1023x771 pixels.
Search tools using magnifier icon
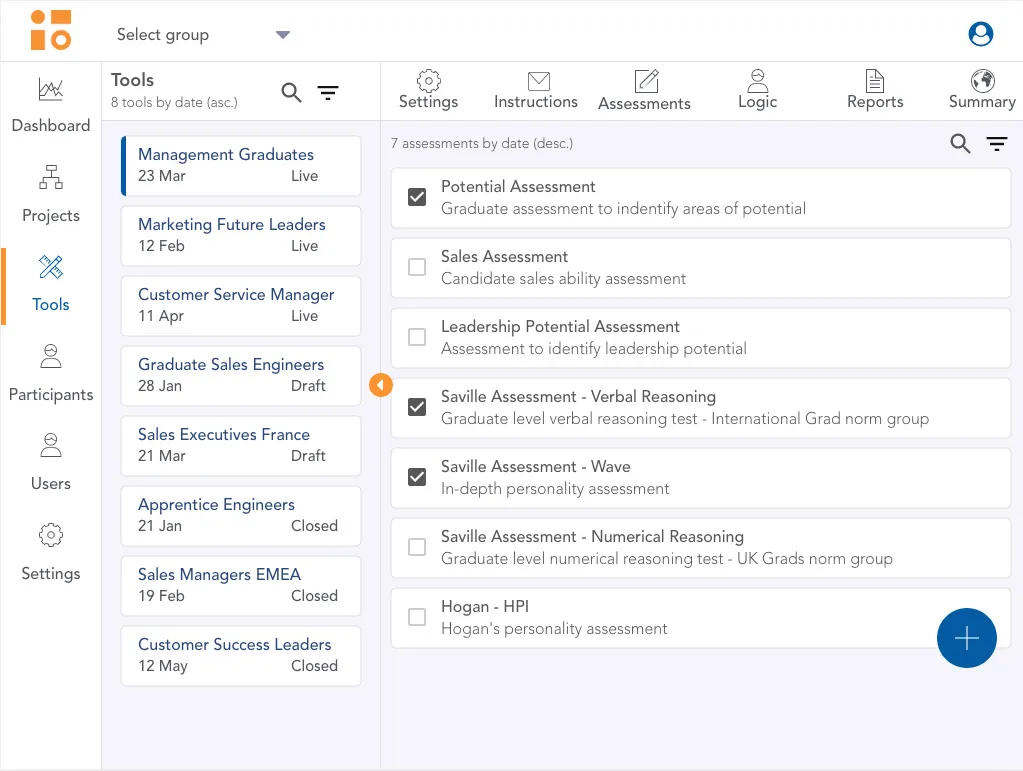(x=291, y=93)
